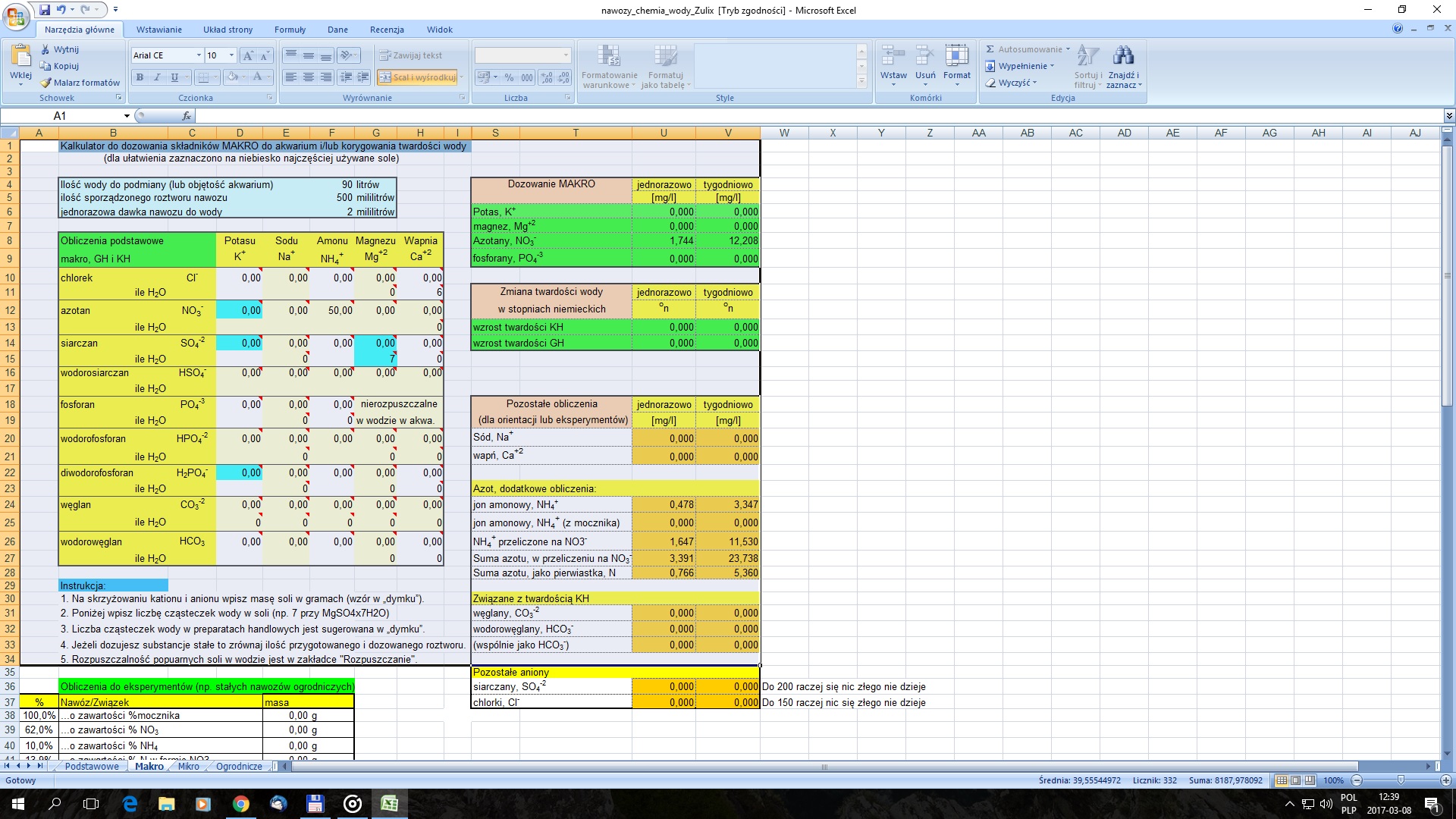The height and width of the screenshot is (819, 1456).
Task: Click the Wyczyść clear button
Action: pos(1011,83)
